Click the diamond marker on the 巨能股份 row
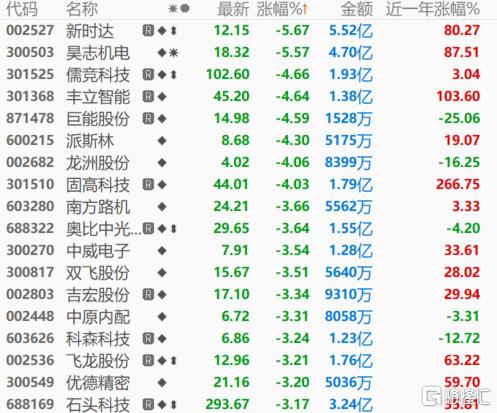This screenshot has height=413, width=497. 162,119
